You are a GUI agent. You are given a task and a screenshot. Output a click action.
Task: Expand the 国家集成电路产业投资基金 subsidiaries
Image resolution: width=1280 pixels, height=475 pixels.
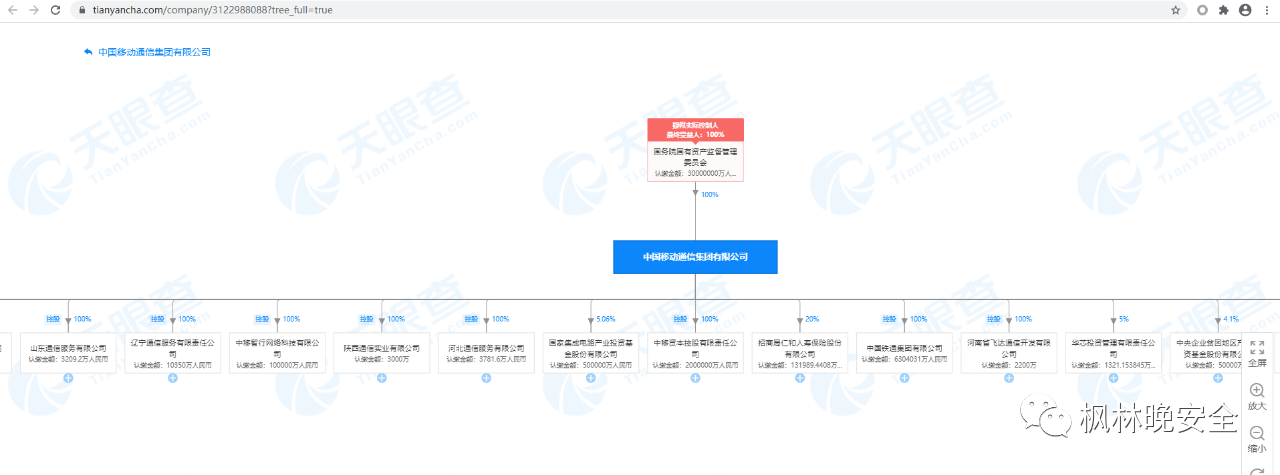click(590, 378)
